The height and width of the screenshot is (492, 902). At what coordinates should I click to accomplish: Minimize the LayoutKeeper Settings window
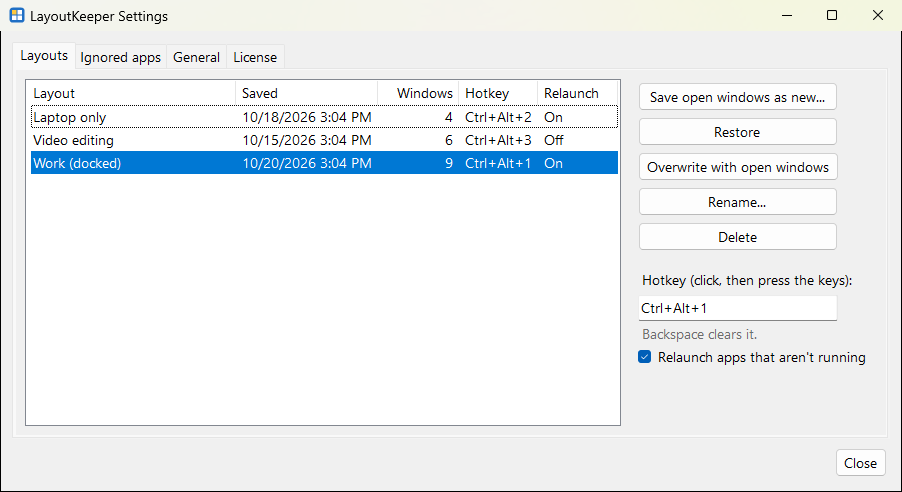787,16
